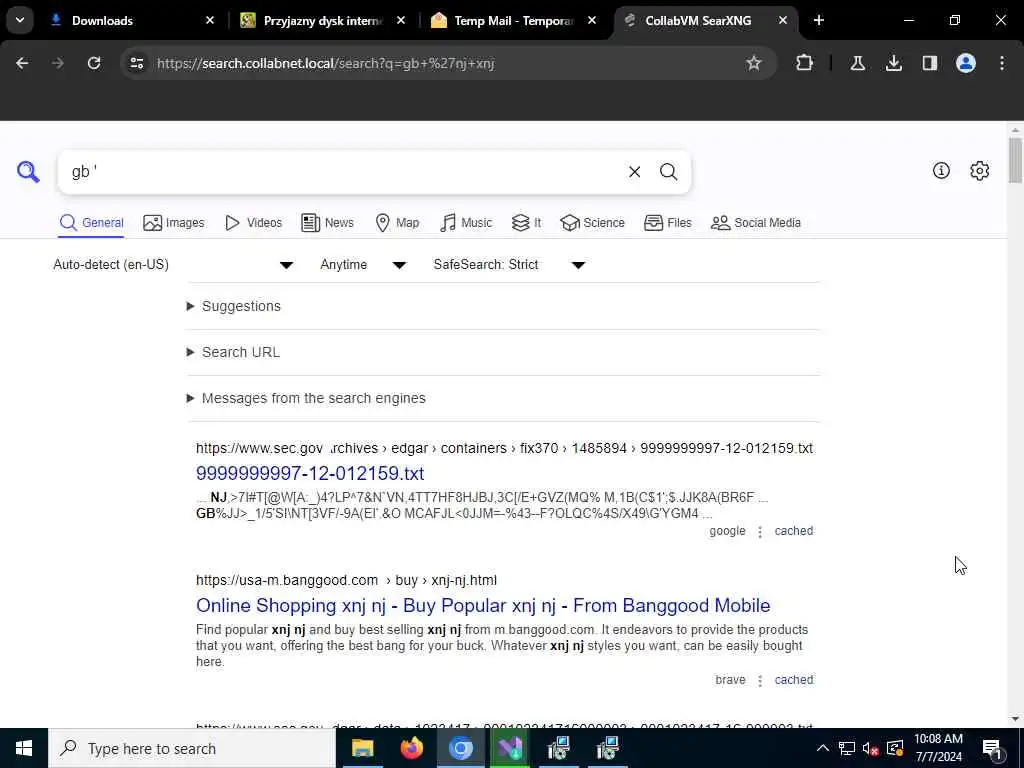
Task: Select the Map search category
Action: (397, 223)
